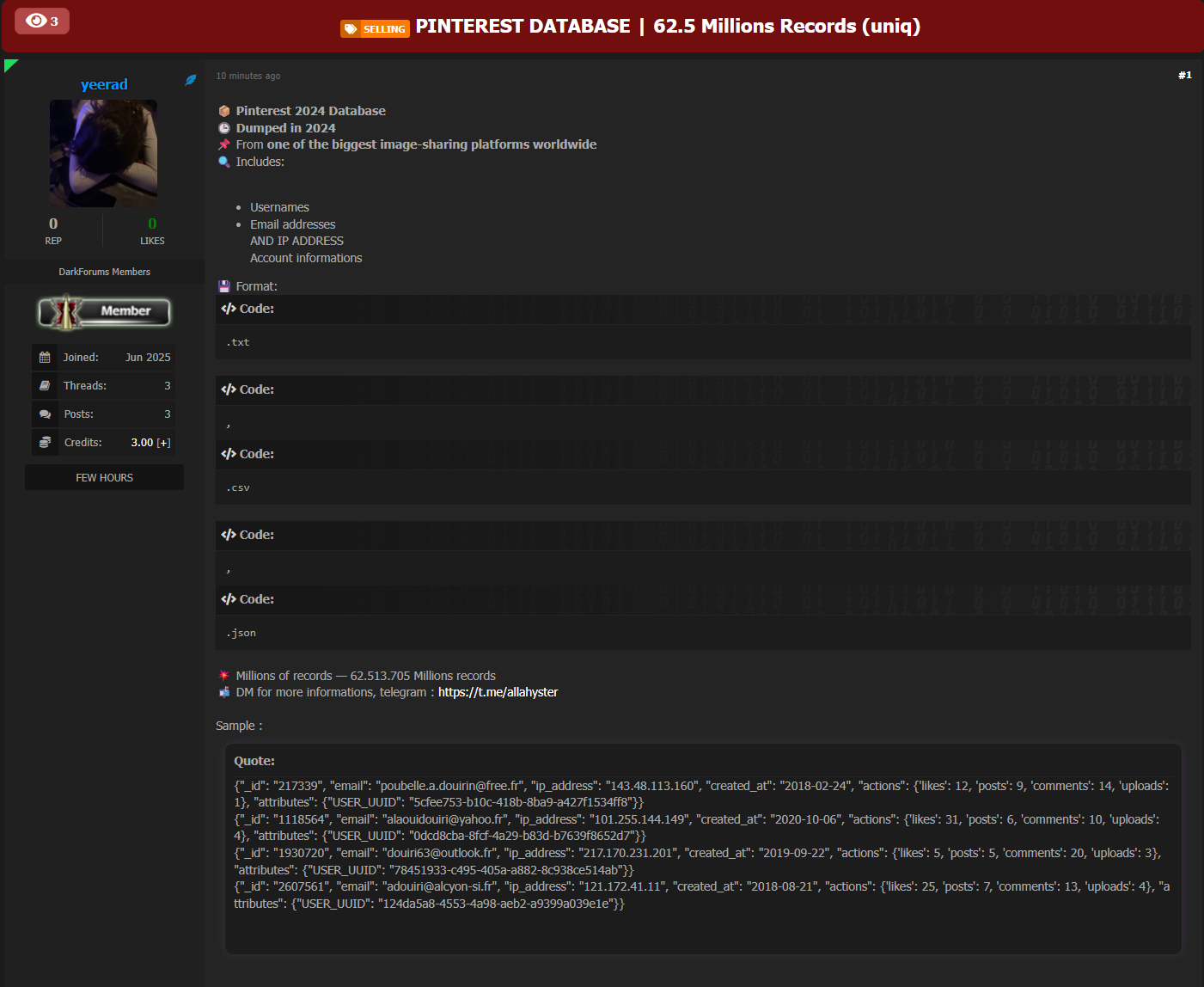
Task: Click the '10 minutes ago' post timestamp
Action: pos(248,77)
